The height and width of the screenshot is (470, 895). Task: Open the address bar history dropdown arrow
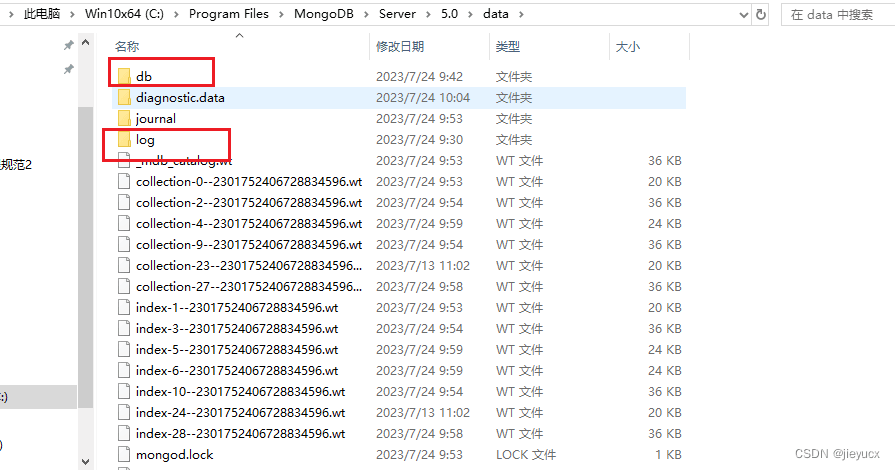[x=742, y=14]
